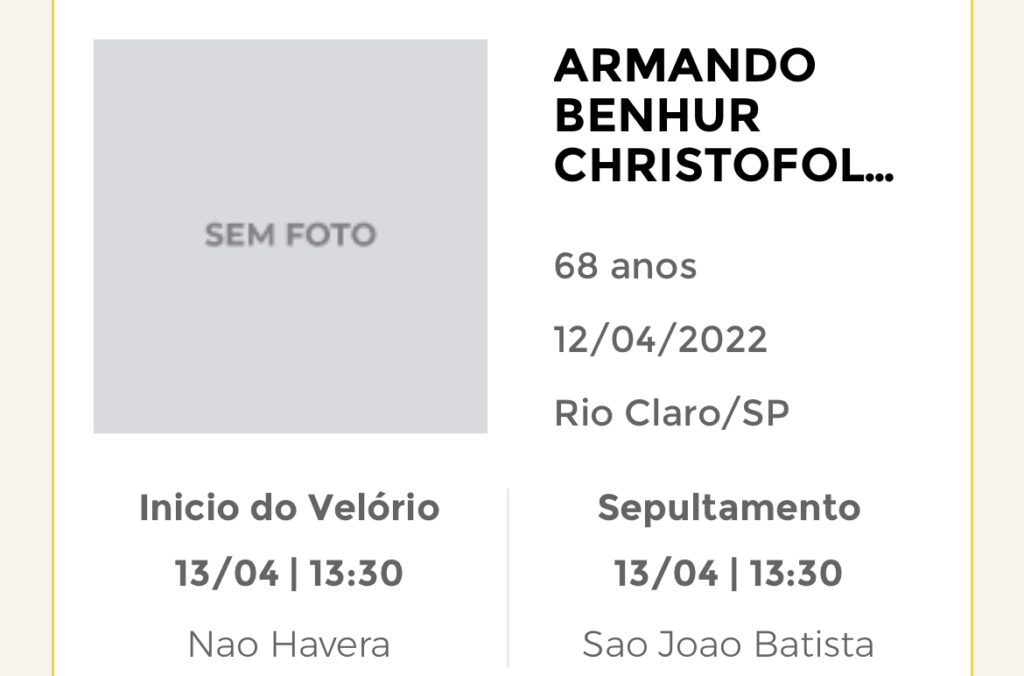Click the truncated CHRISTOFOL... surname
1024x676 pixels.
coord(724,166)
